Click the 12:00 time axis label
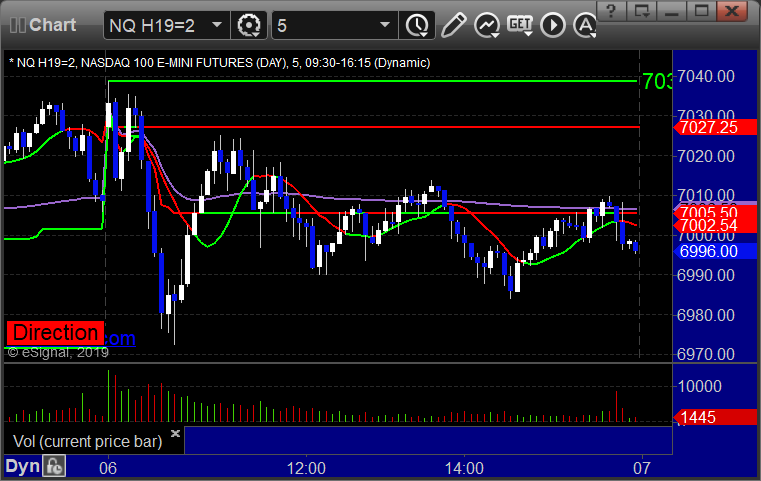 click(x=306, y=468)
